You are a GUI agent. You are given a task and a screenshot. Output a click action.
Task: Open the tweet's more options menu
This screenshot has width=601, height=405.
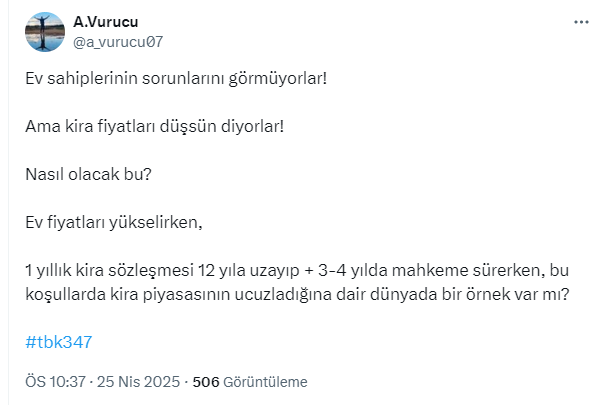click(581, 22)
